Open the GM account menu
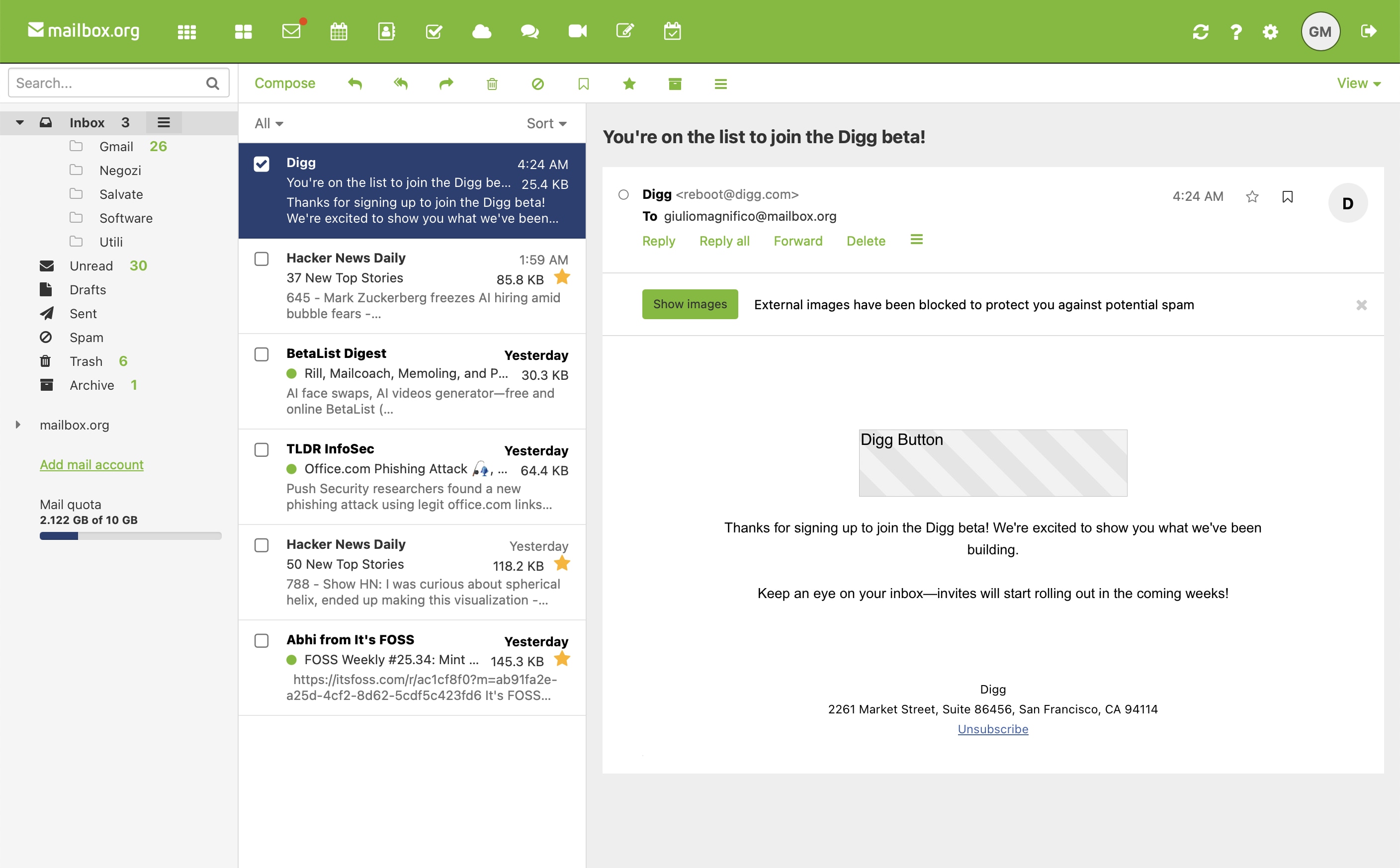The height and width of the screenshot is (868, 1400). click(x=1320, y=31)
